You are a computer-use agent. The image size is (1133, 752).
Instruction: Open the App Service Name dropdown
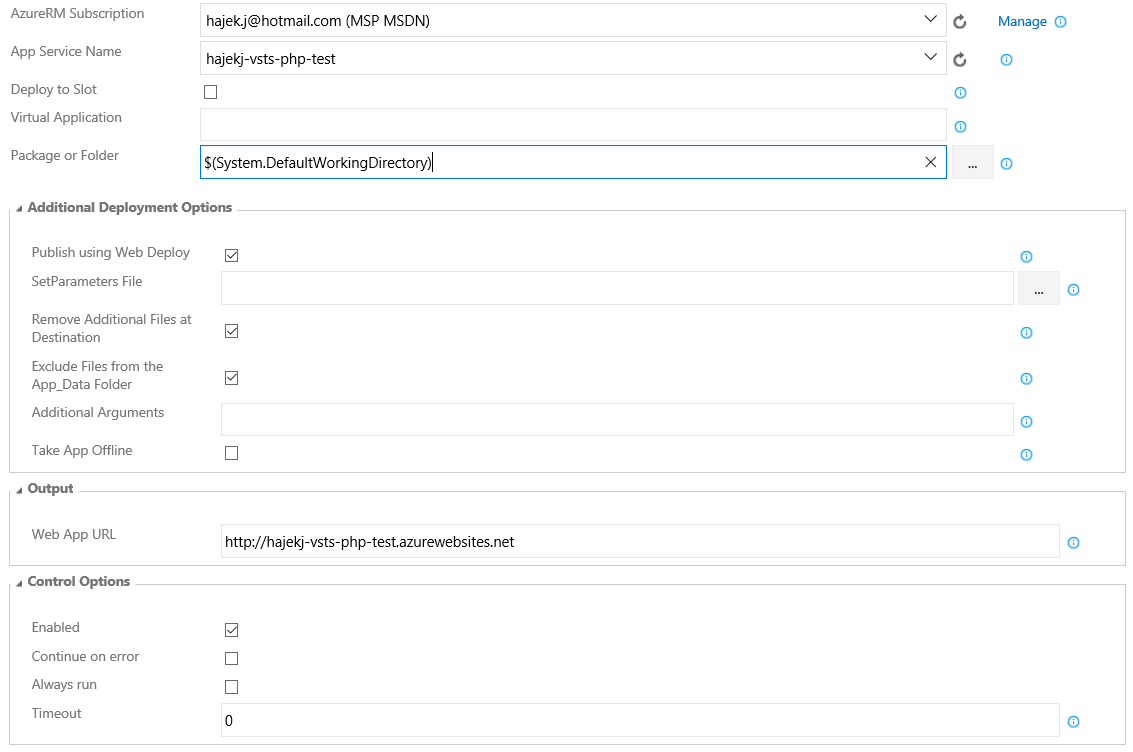[930, 58]
